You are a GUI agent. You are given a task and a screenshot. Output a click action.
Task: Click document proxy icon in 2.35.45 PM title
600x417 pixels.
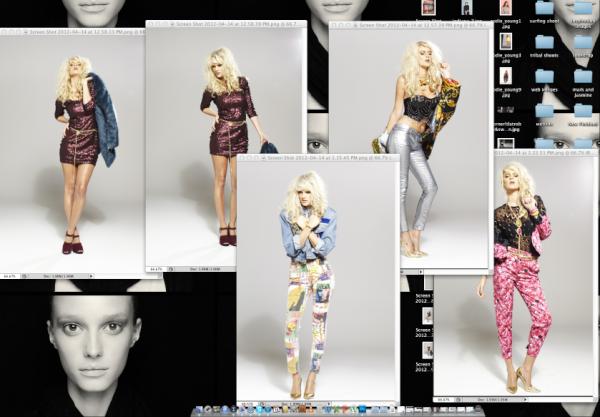pos(263,158)
